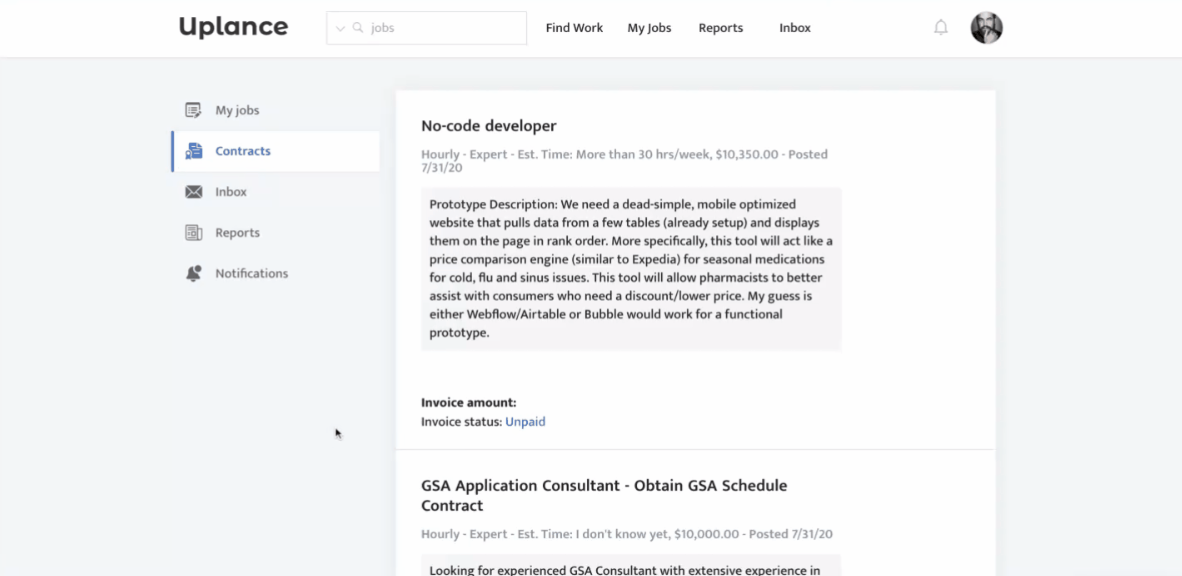Select the Contracts icon in sidebar
Viewport: 1182px width, 576px height.
tap(194, 151)
